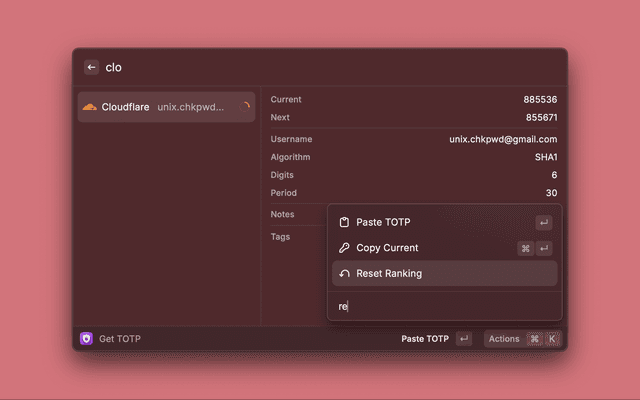Click the current TOTP code 885536
640x400 pixels.
540,100
